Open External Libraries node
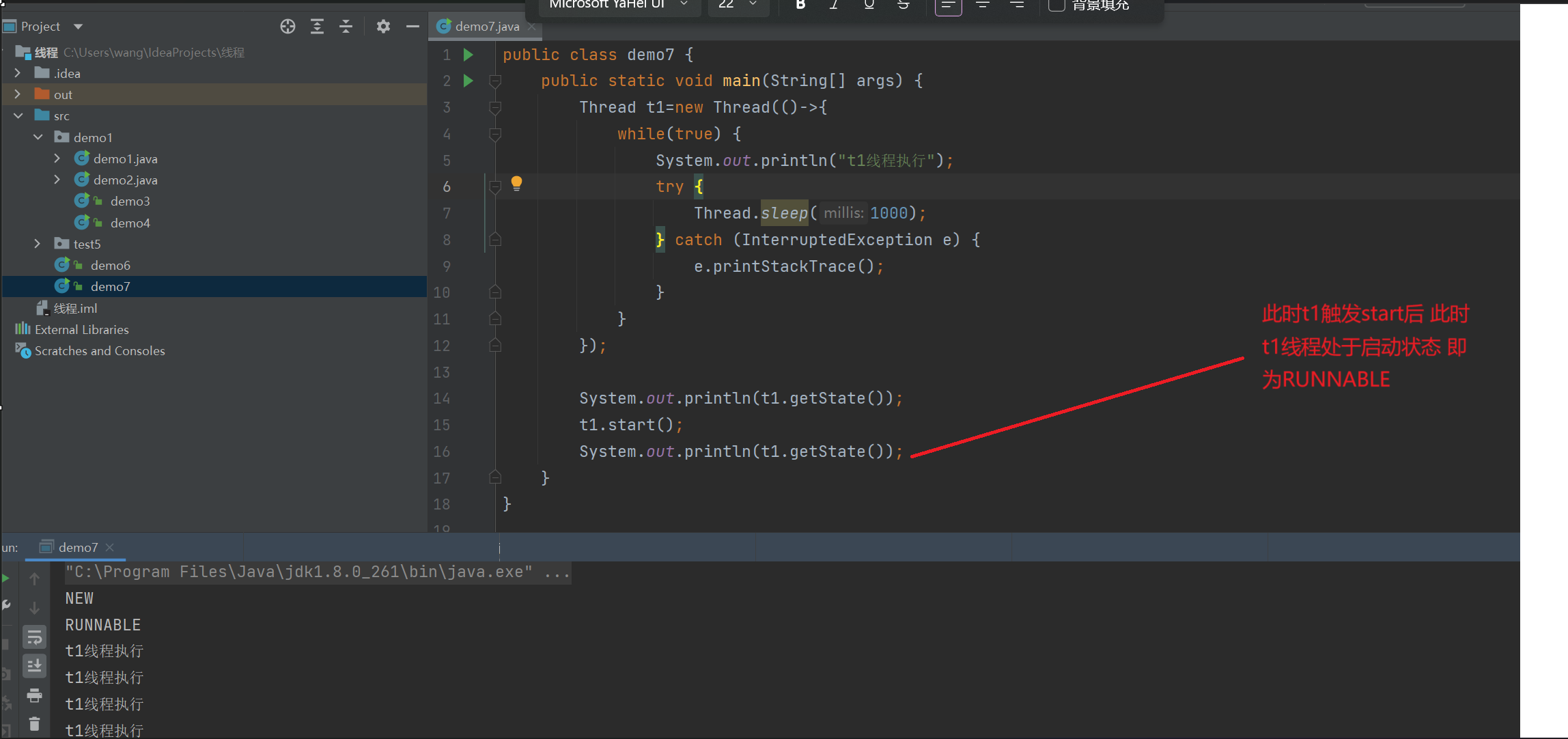Viewport: 1568px width, 739px height. [x=81, y=329]
